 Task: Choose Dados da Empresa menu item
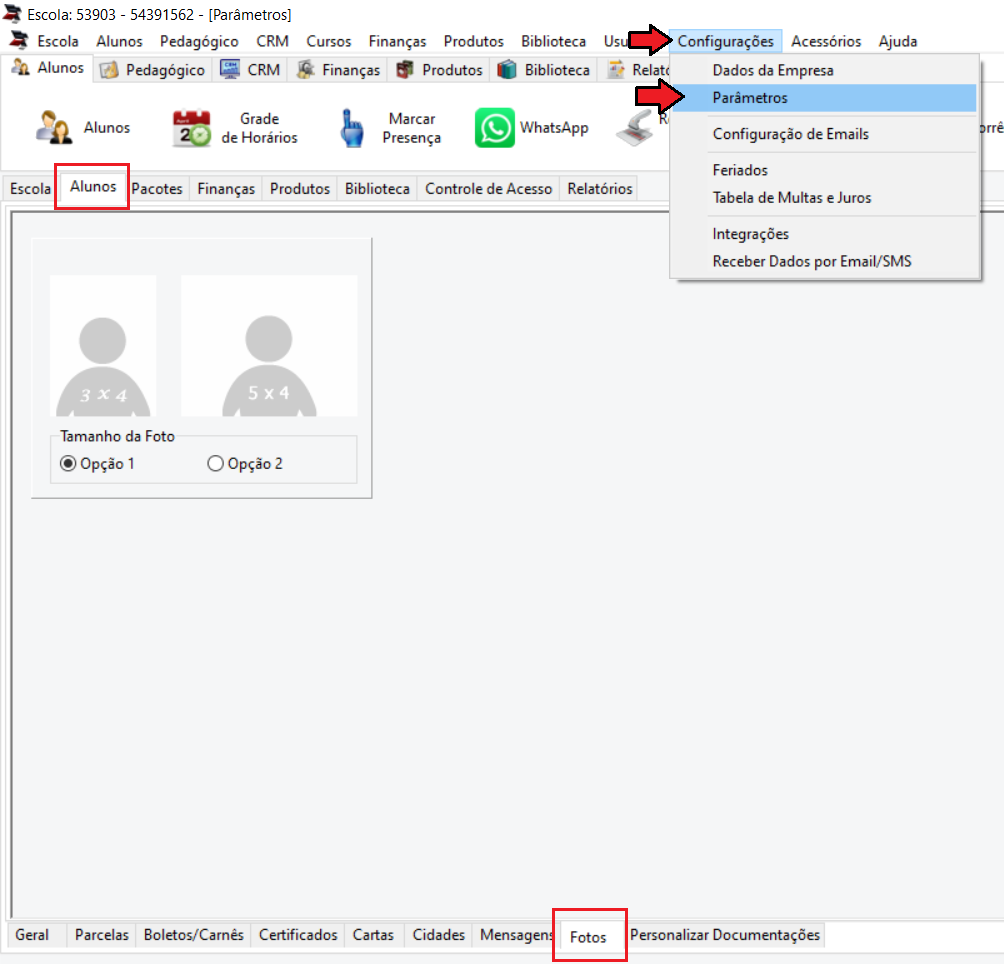point(824,70)
